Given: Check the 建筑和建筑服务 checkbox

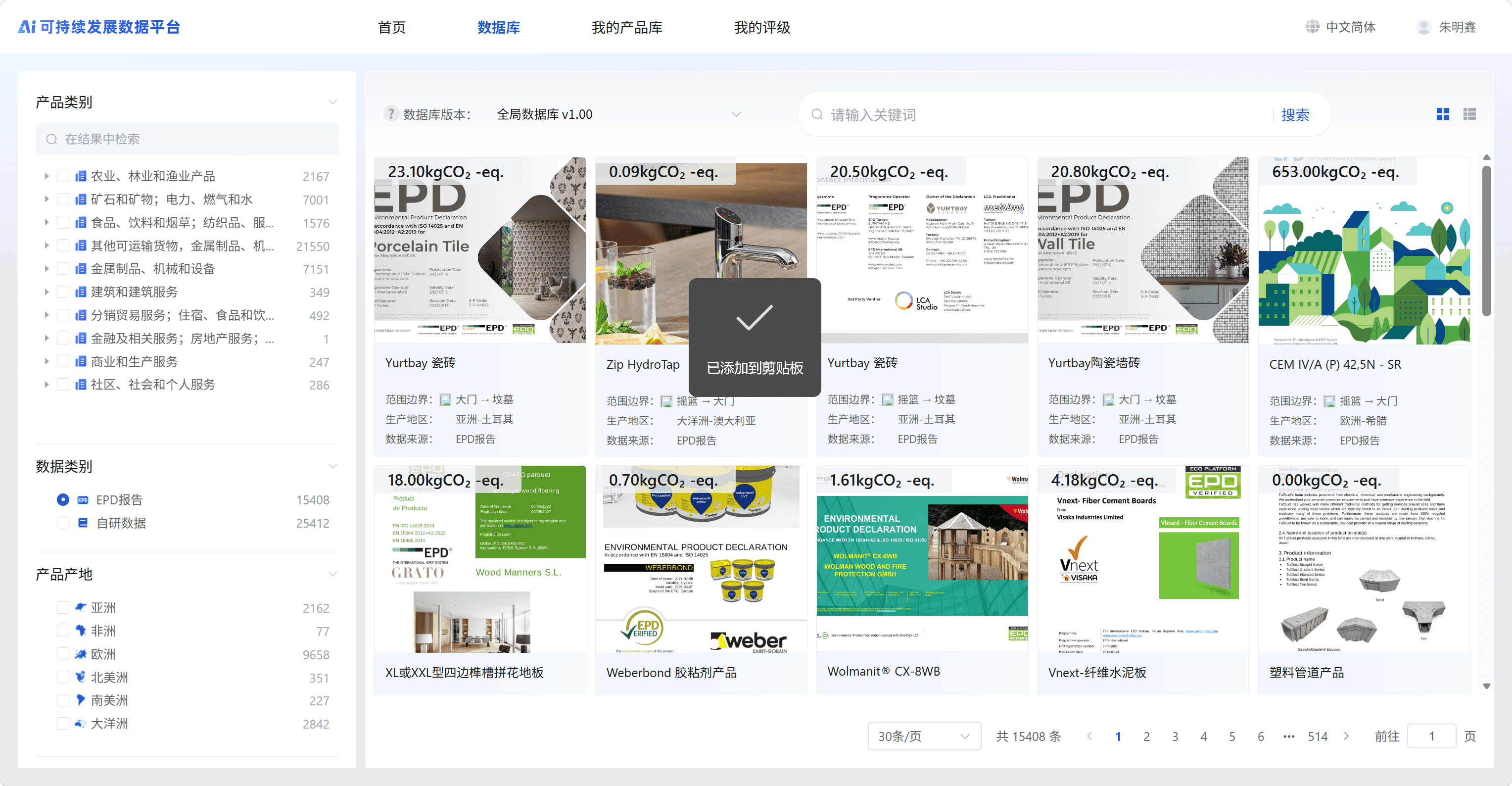Looking at the screenshot, I should tap(63, 292).
